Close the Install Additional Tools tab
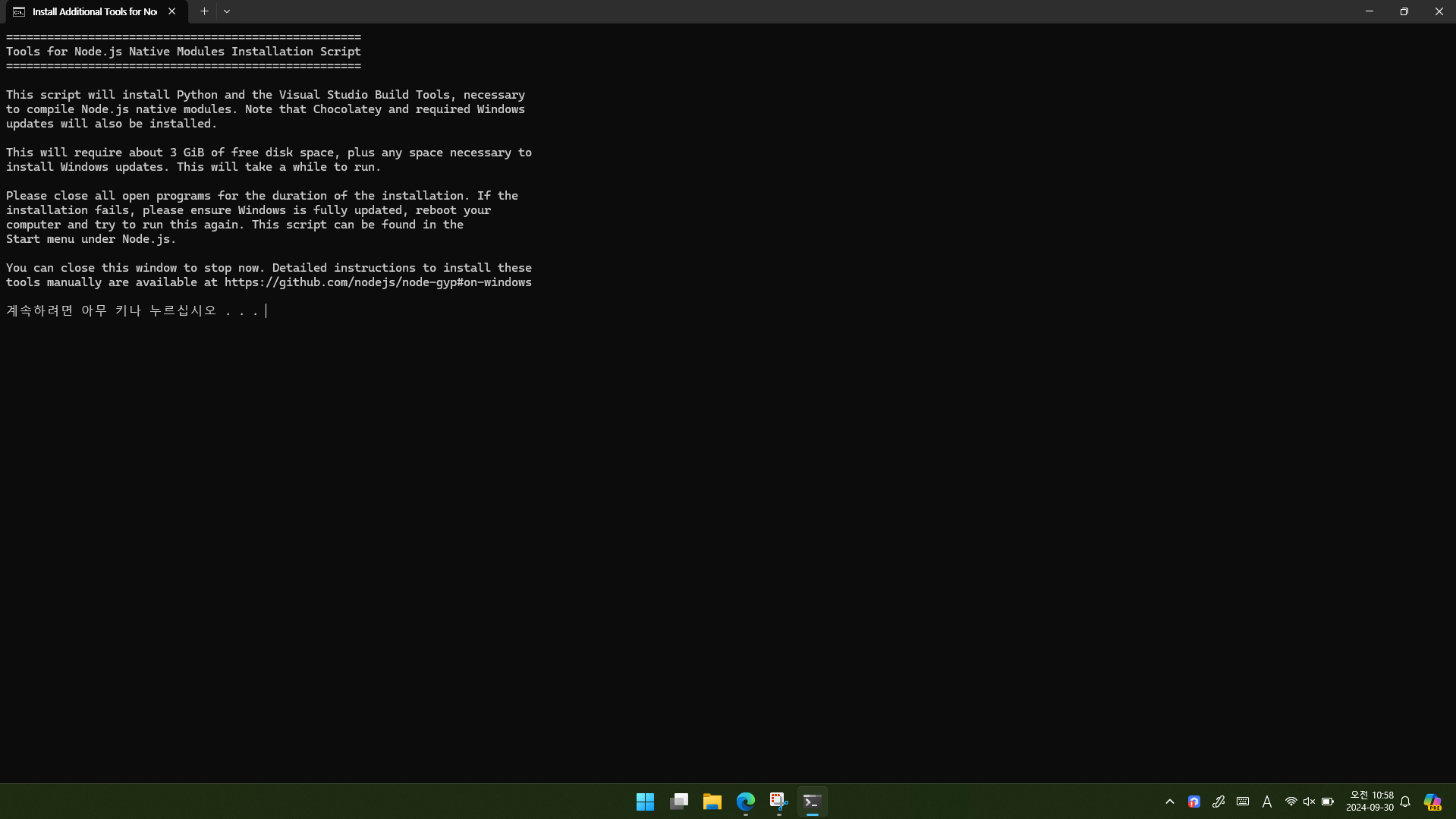1456x819 pixels. pyautogui.click(x=172, y=11)
